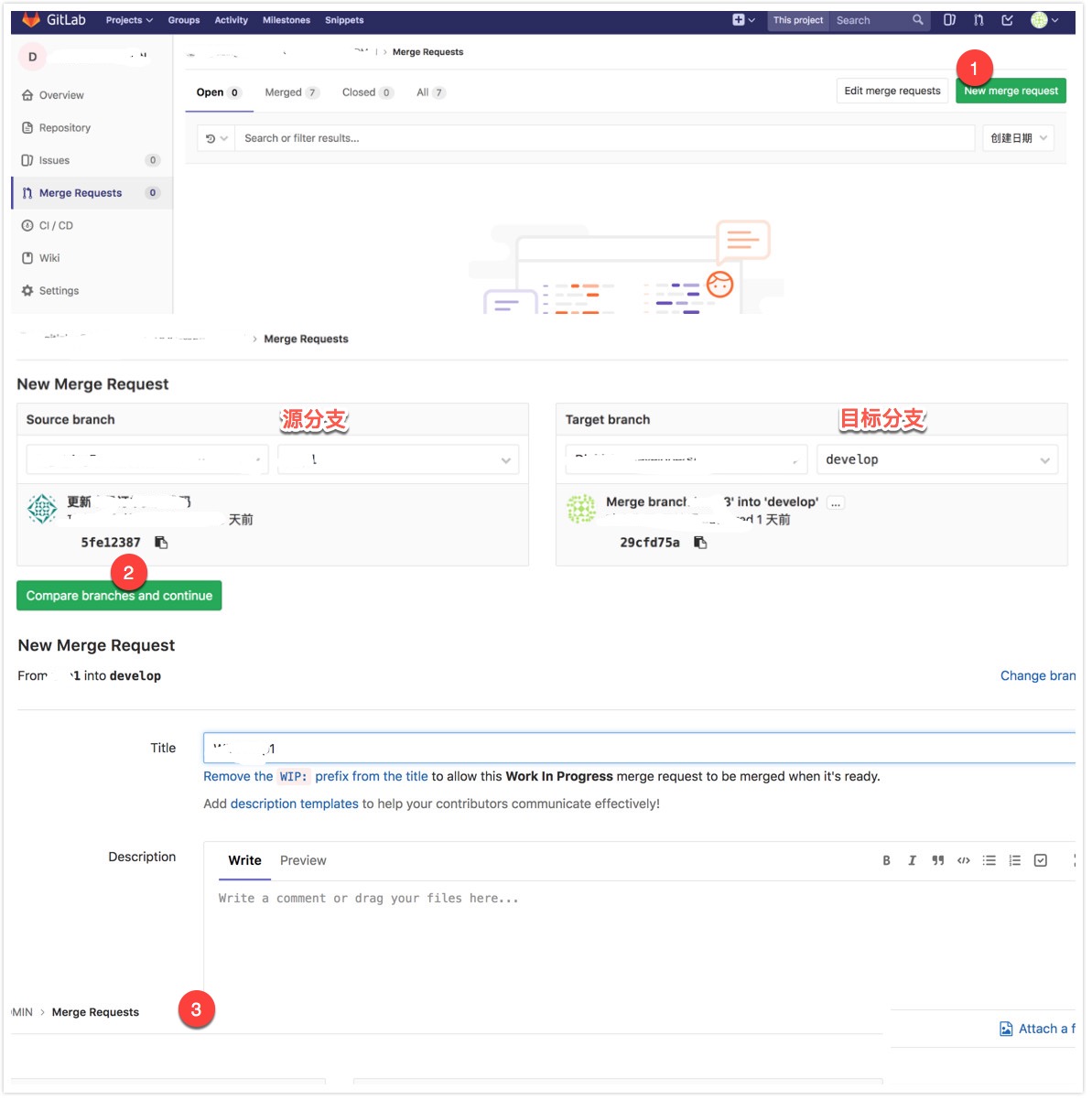Click the Settings gear icon in sidebar

[x=27, y=291]
